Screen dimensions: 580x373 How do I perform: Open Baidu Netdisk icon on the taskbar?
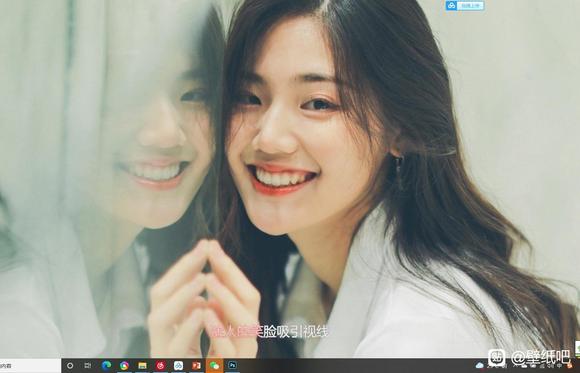click(x=179, y=366)
